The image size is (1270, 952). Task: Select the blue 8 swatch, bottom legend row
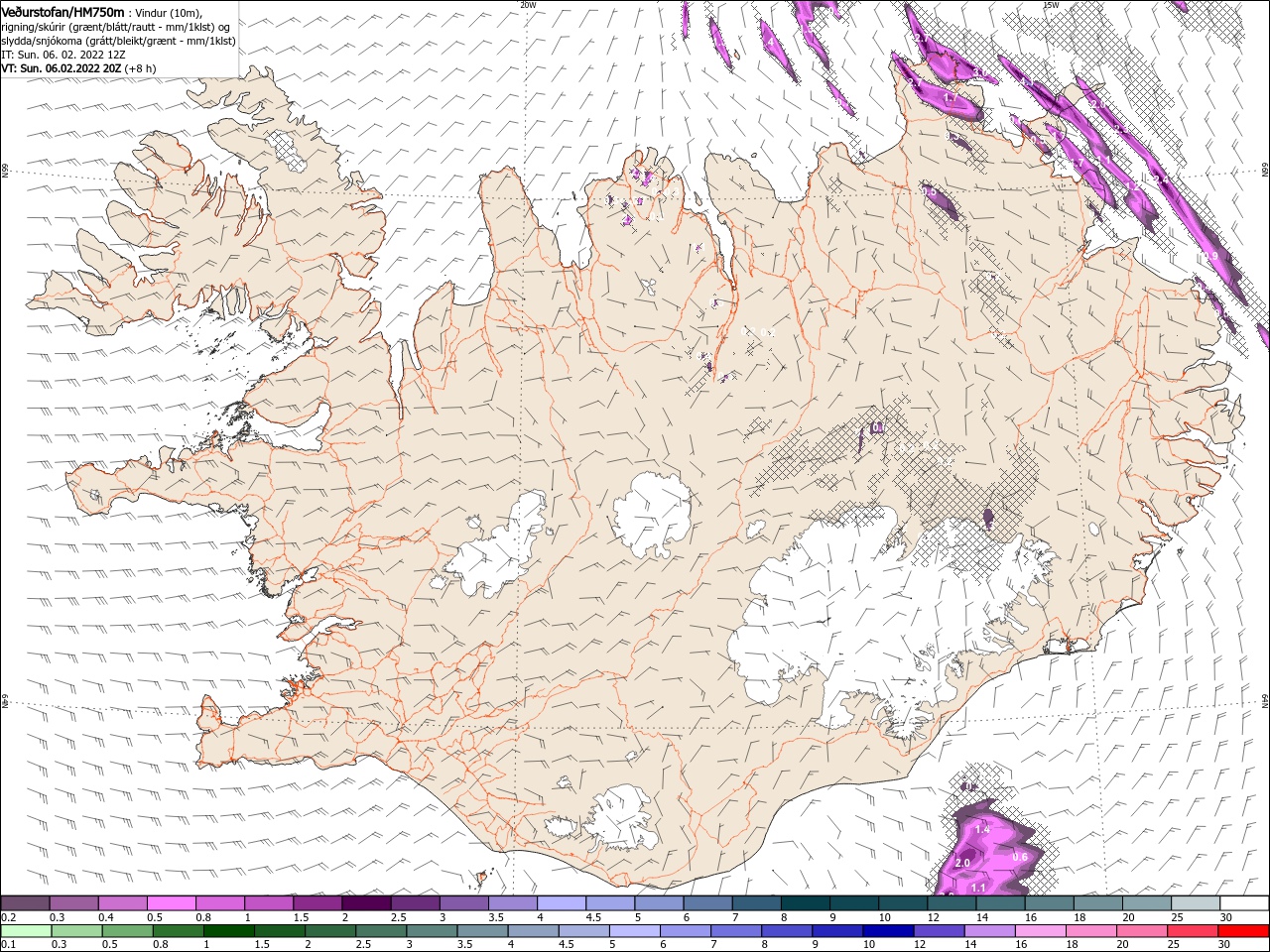(787, 931)
